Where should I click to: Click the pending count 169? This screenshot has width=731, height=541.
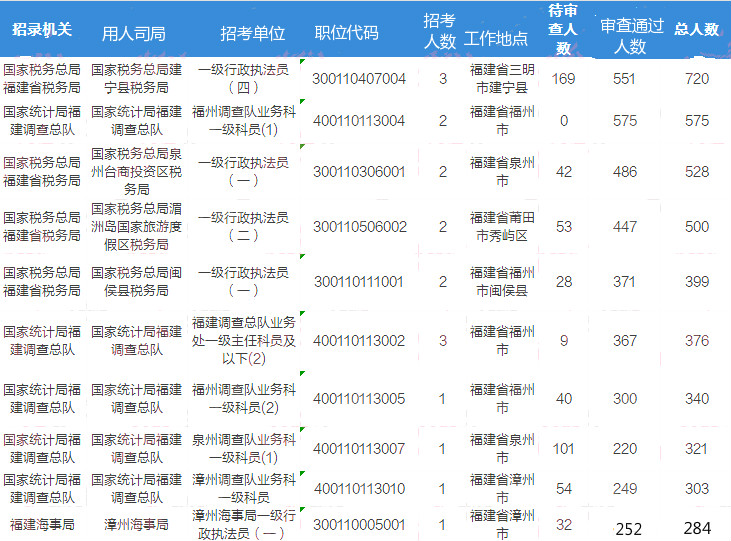564,79
